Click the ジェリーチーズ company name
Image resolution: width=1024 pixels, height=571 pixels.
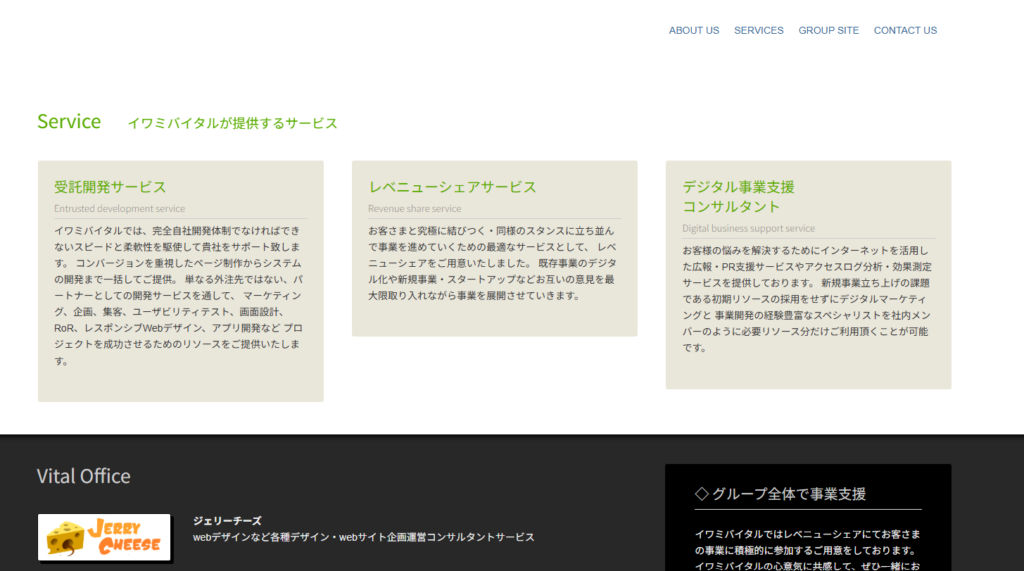(x=227, y=521)
